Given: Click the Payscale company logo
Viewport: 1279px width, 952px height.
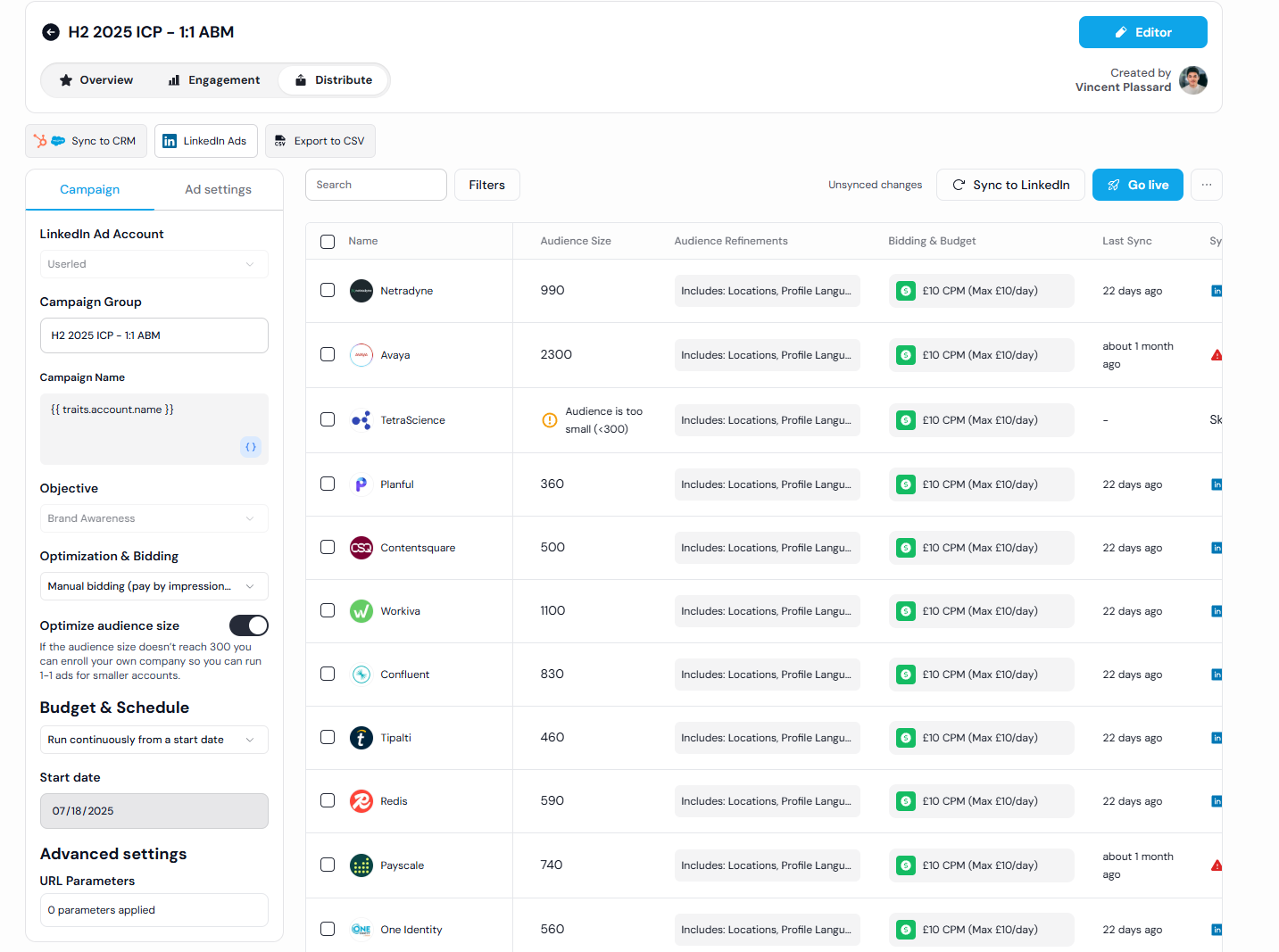Looking at the screenshot, I should 361,865.
